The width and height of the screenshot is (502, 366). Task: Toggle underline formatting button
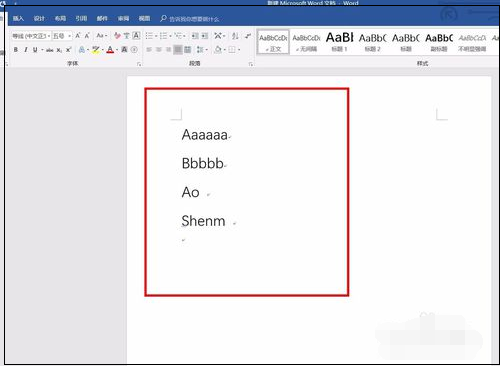(x=35, y=50)
